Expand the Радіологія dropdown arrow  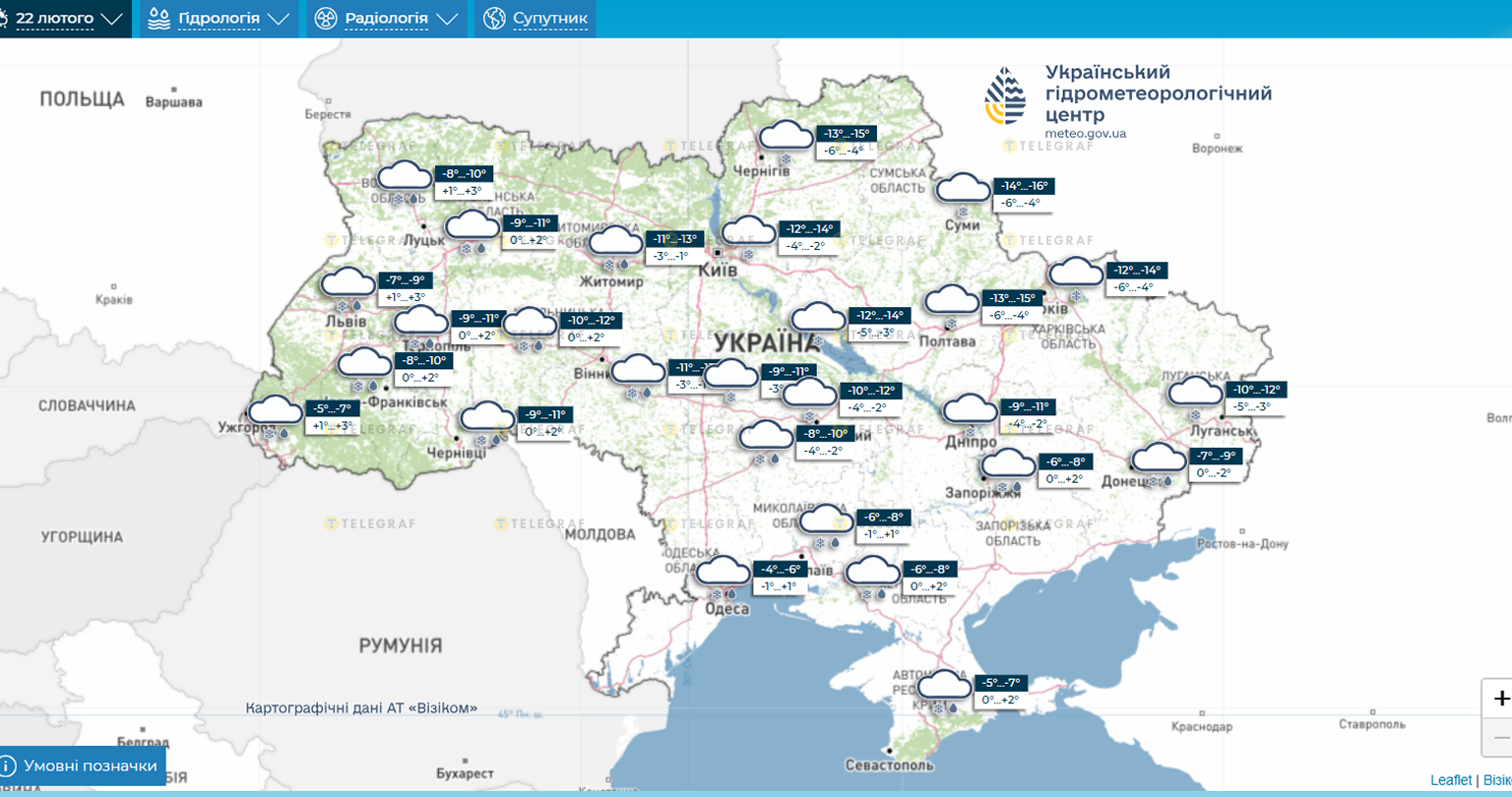(x=447, y=19)
